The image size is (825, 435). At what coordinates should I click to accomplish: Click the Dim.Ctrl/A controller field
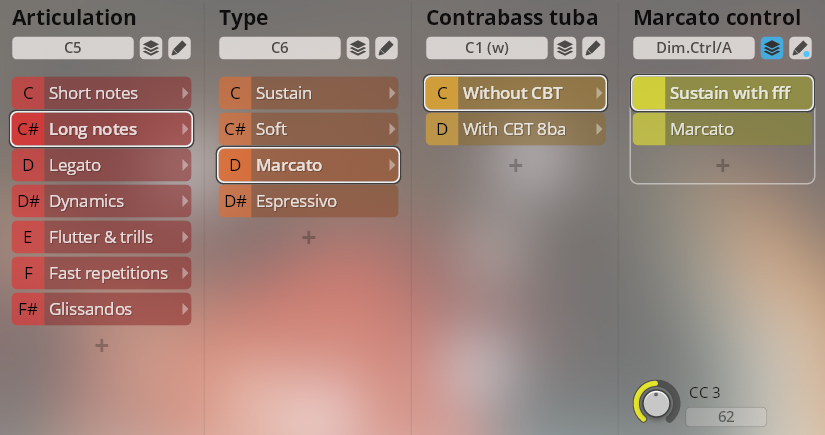click(x=693, y=47)
